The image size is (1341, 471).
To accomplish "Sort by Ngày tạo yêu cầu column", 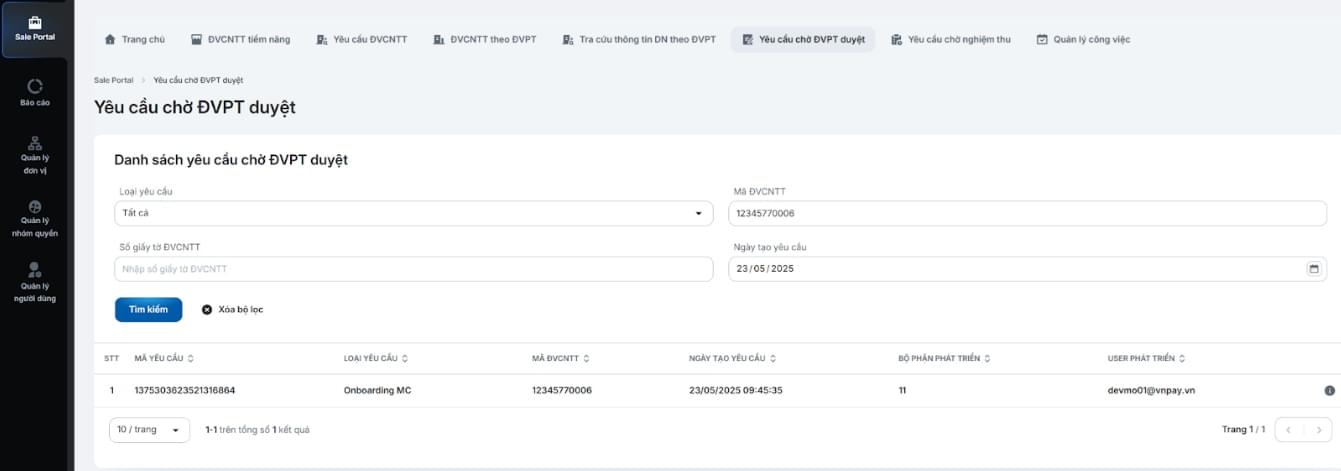I will click(772, 358).
